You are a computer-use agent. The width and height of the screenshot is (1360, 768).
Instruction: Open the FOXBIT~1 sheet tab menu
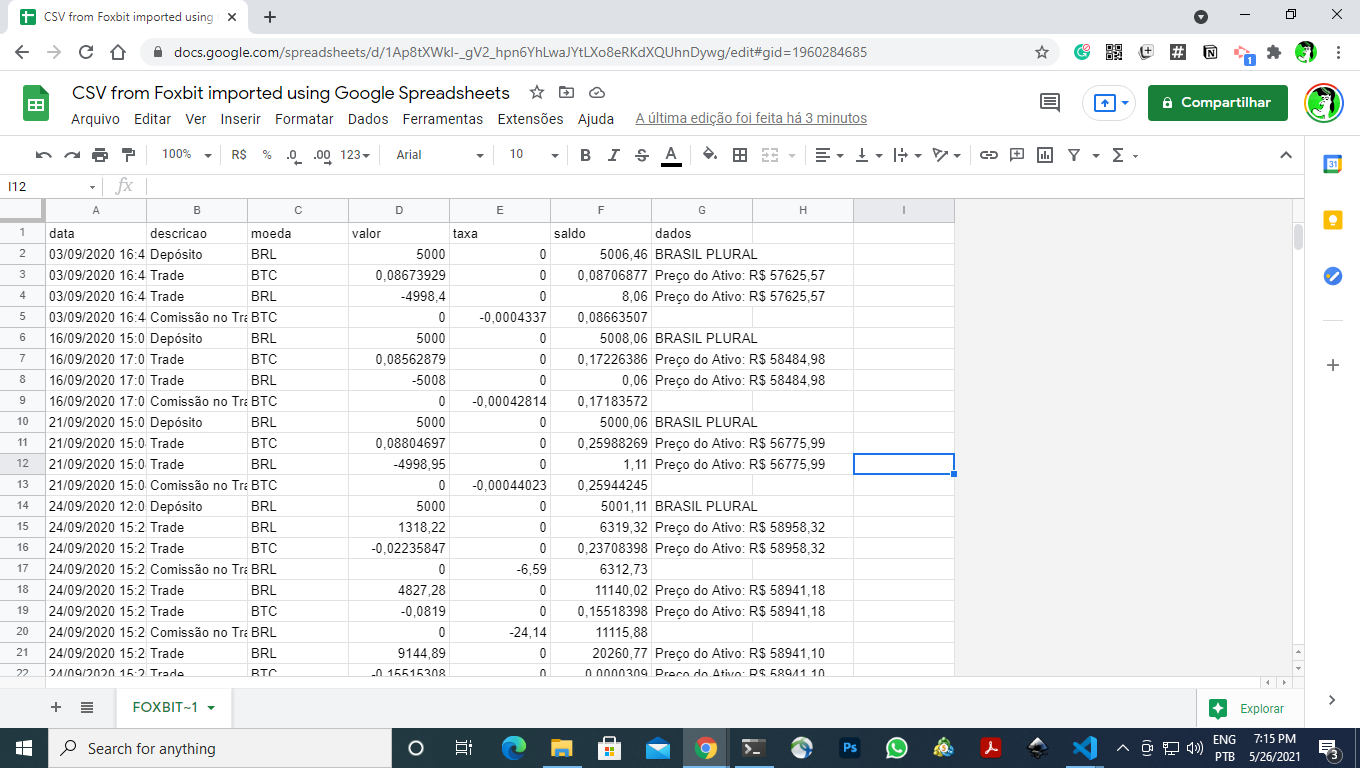coord(211,705)
